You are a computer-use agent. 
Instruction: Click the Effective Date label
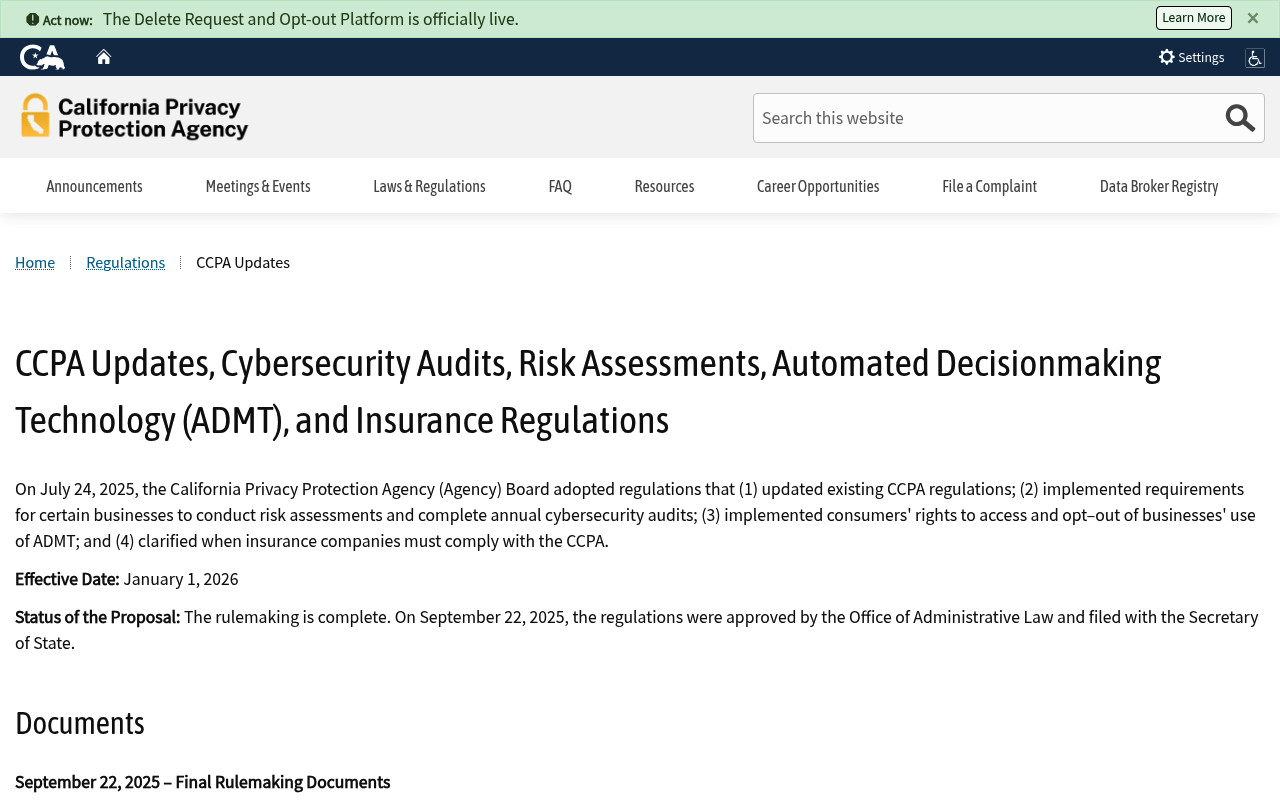(x=67, y=579)
